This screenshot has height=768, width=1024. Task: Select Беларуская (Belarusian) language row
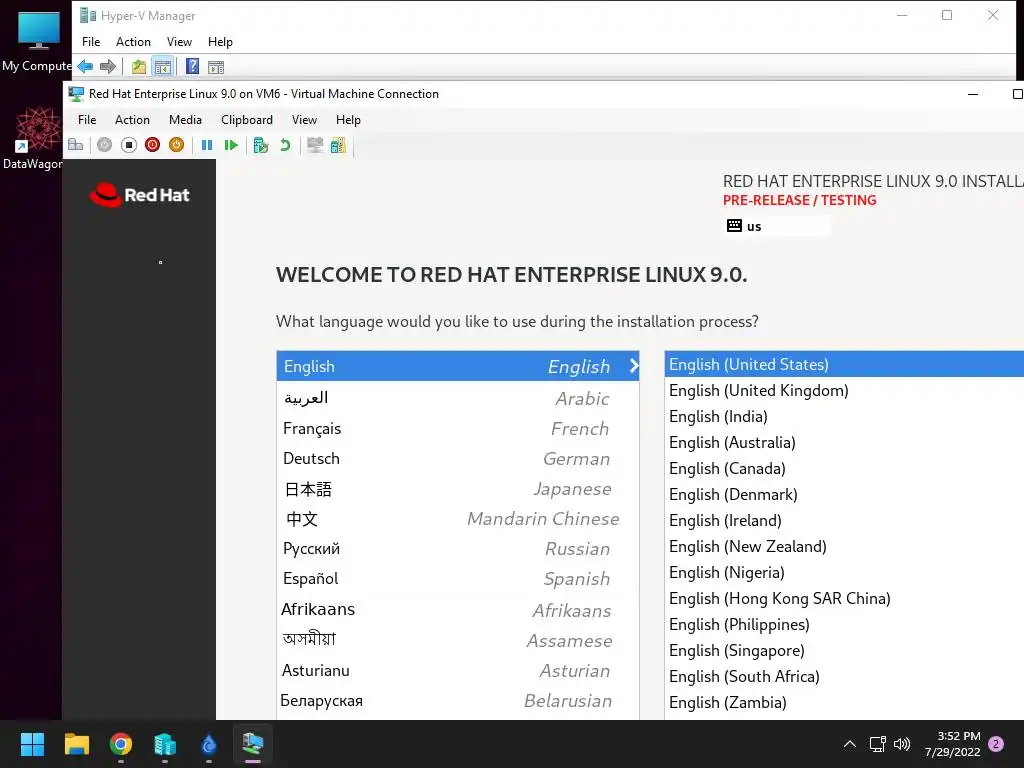point(458,700)
